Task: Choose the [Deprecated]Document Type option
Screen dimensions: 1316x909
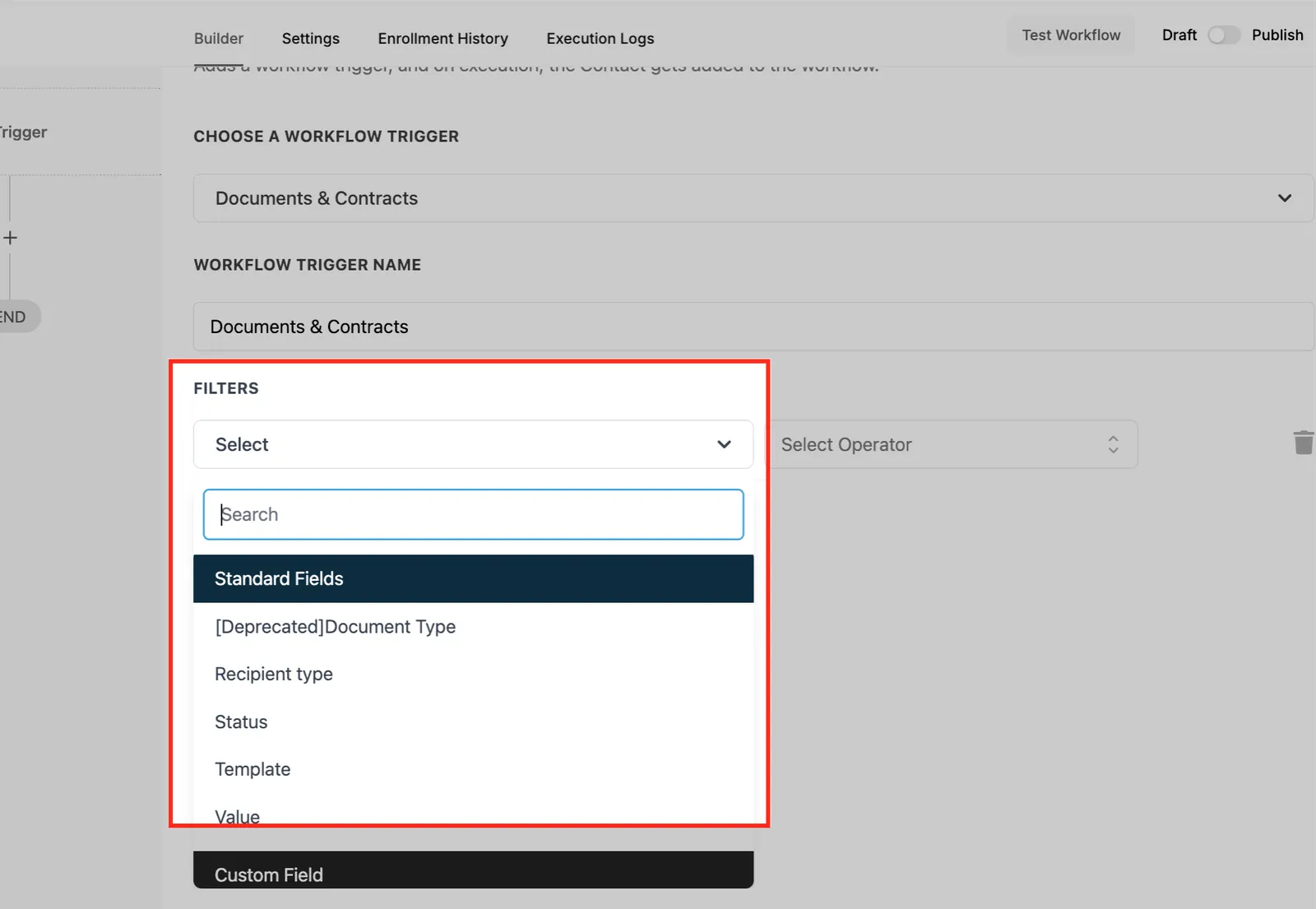Action: pos(473,627)
